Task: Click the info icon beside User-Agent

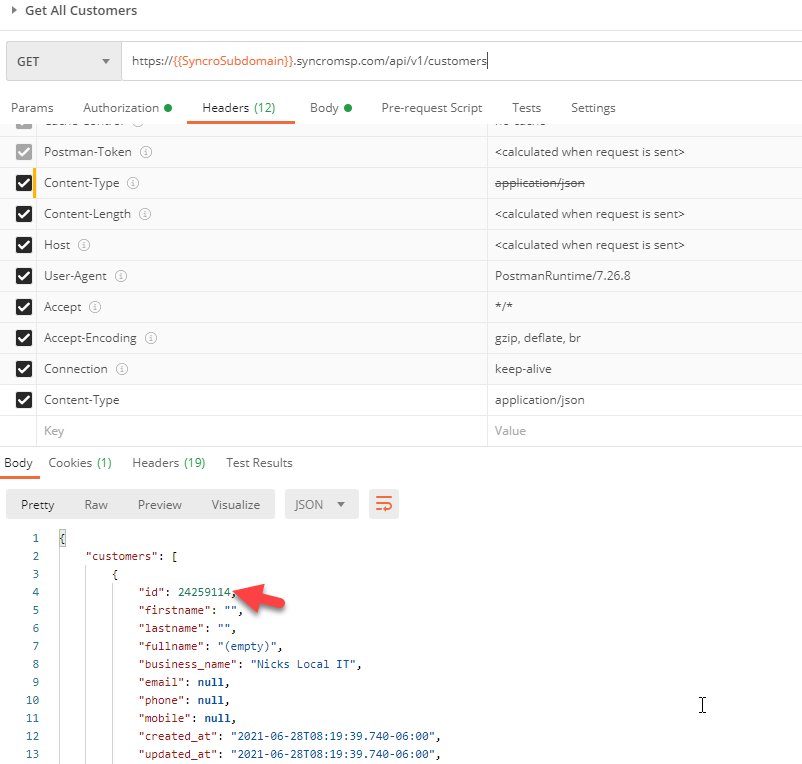Action: [x=121, y=276]
